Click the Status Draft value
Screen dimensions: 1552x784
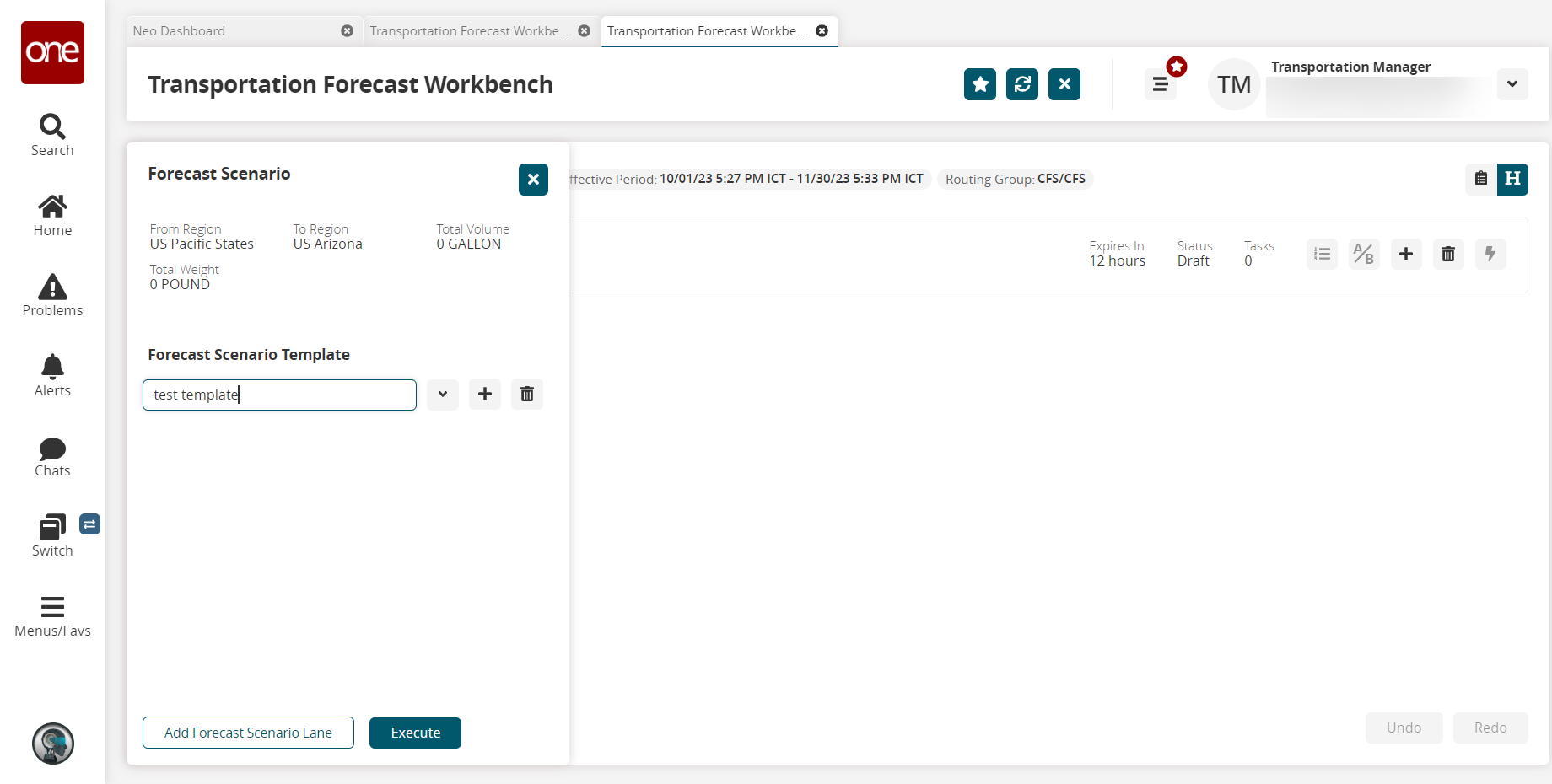pyautogui.click(x=1193, y=261)
